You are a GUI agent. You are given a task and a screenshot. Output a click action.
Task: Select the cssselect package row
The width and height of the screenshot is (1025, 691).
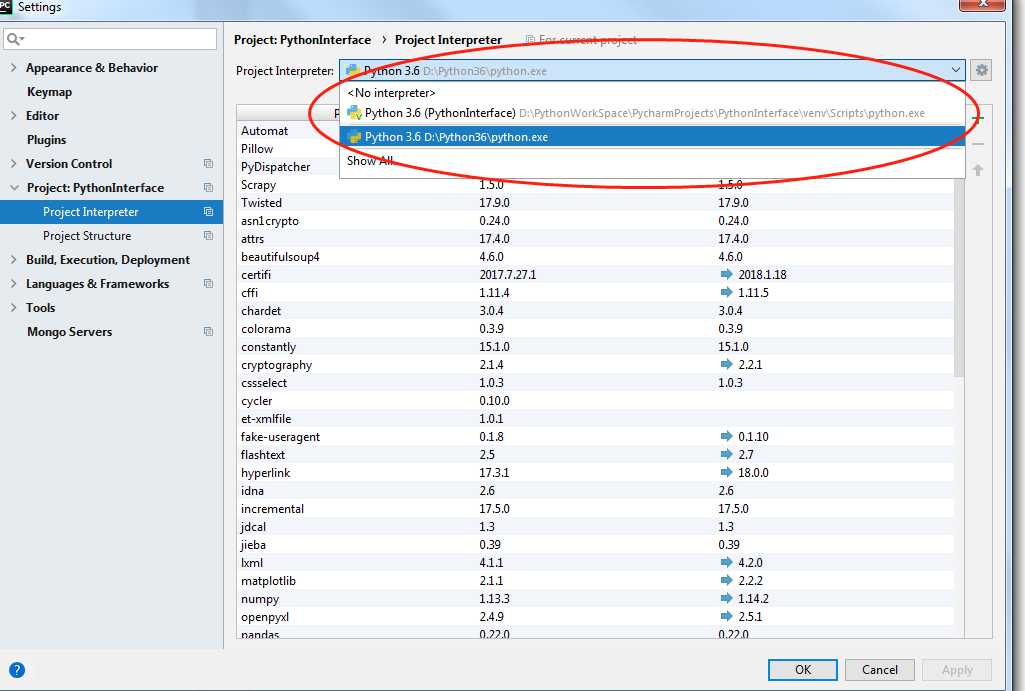coord(595,382)
